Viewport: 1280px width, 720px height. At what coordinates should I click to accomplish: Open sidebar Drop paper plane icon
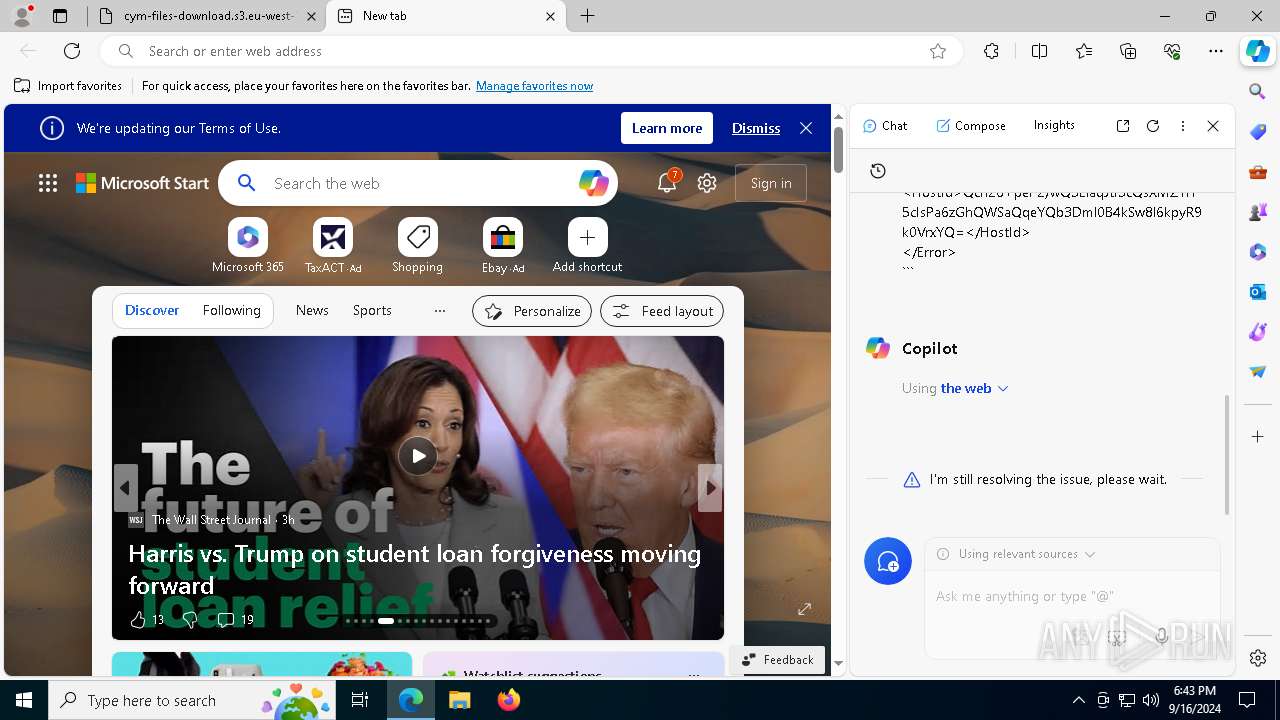point(1258,372)
